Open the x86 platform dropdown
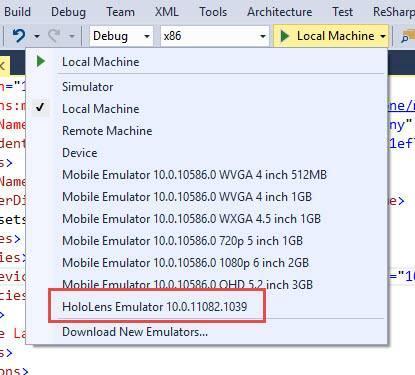Image resolution: width=415 pixels, height=375 pixels. coord(215,36)
